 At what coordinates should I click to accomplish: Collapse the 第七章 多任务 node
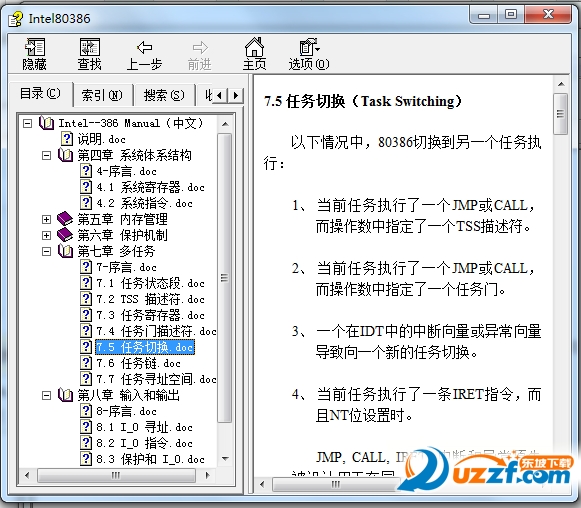(46, 252)
